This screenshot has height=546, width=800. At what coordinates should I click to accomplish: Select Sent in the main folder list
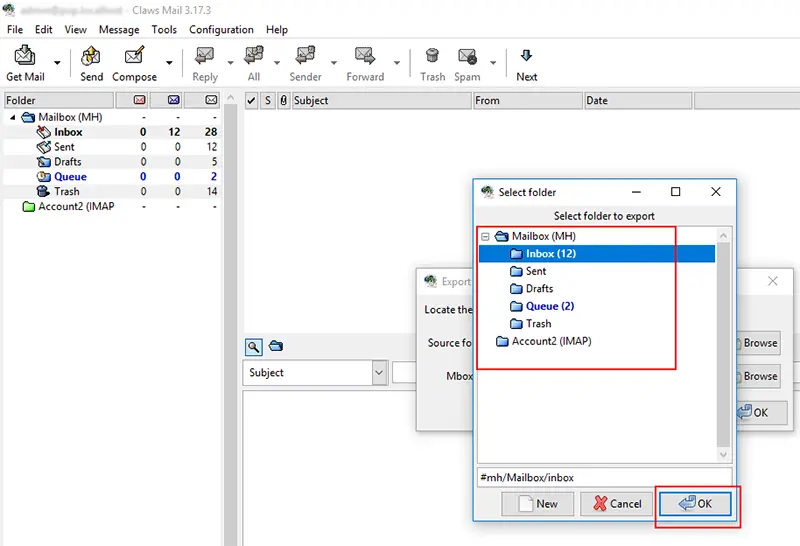[x=64, y=147]
